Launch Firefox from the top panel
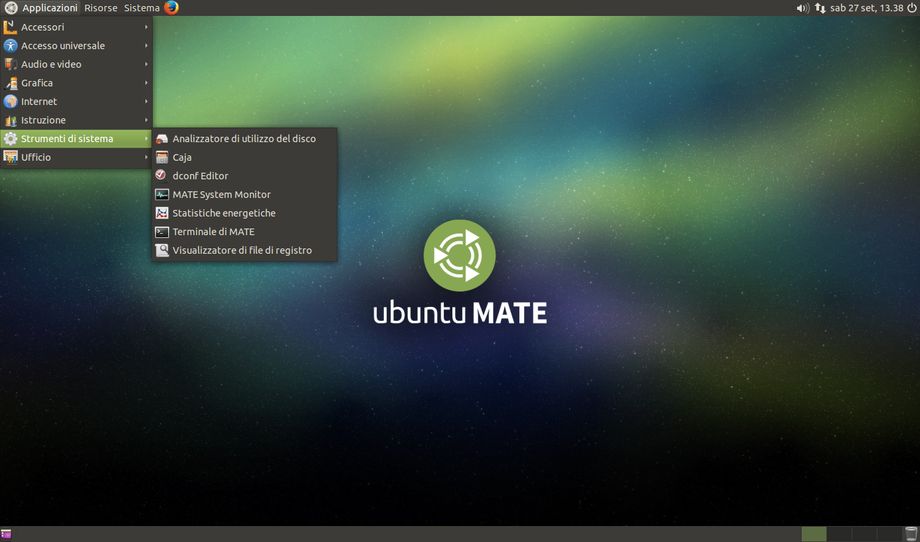Image resolution: width=920 pixels, height=542 pixels. click(x=172, y=8)
